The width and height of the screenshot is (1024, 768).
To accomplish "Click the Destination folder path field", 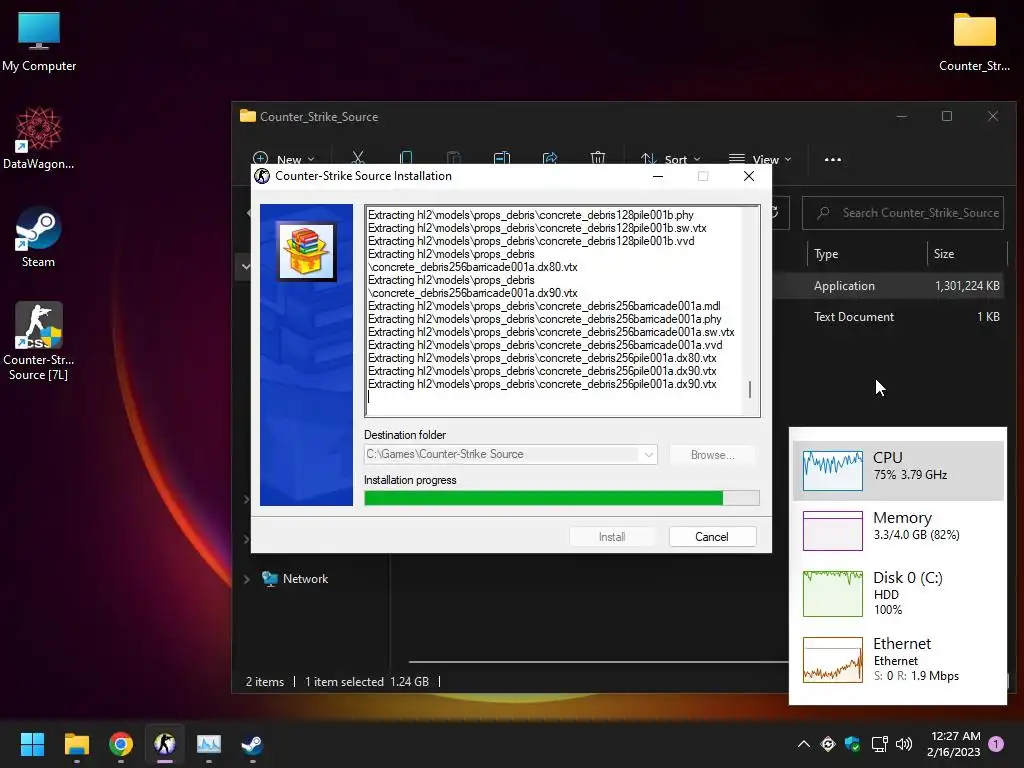I will (510, 455).
